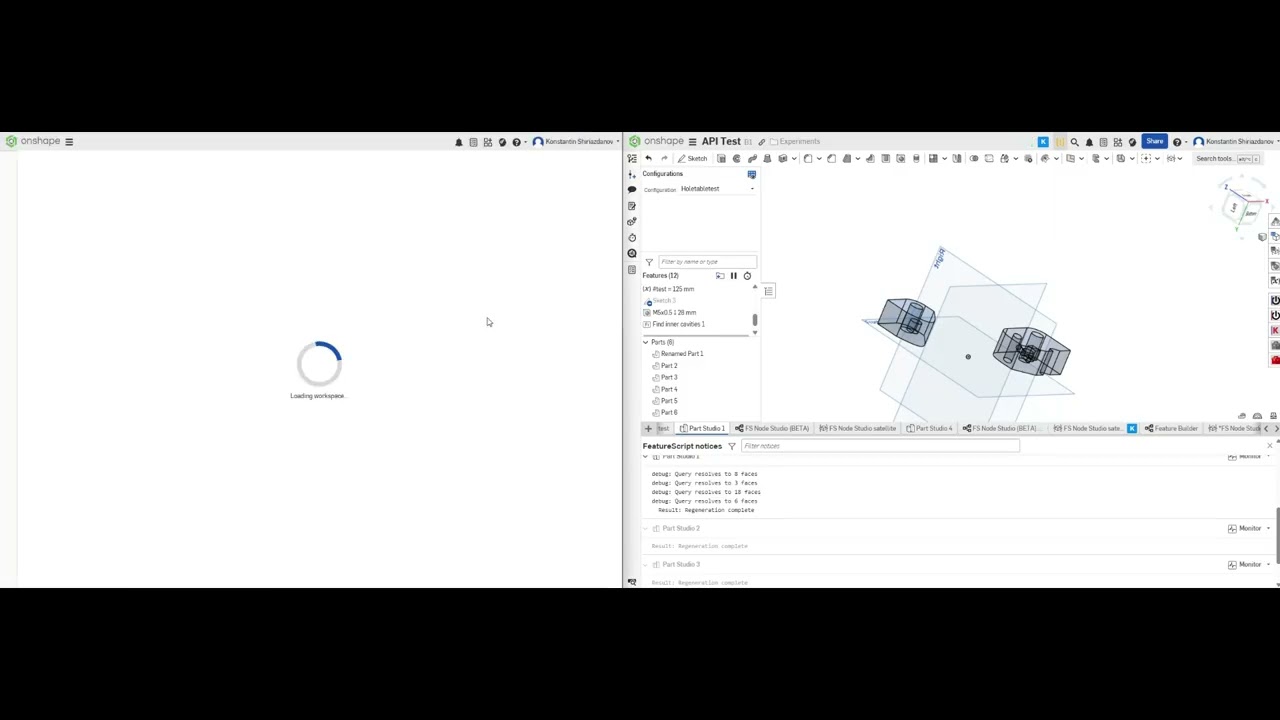Viewport: 1280px width, 720px height.
Task: Add a folder in the Features header
Action: [x=720, y=276]
